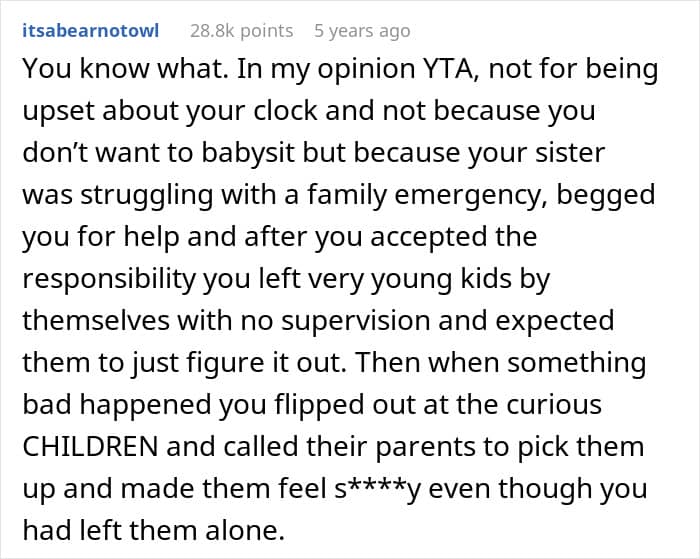Open the itsabearnotowl user profile
The width and height of the screenshot is (700, 559).
tap(90, 31)
